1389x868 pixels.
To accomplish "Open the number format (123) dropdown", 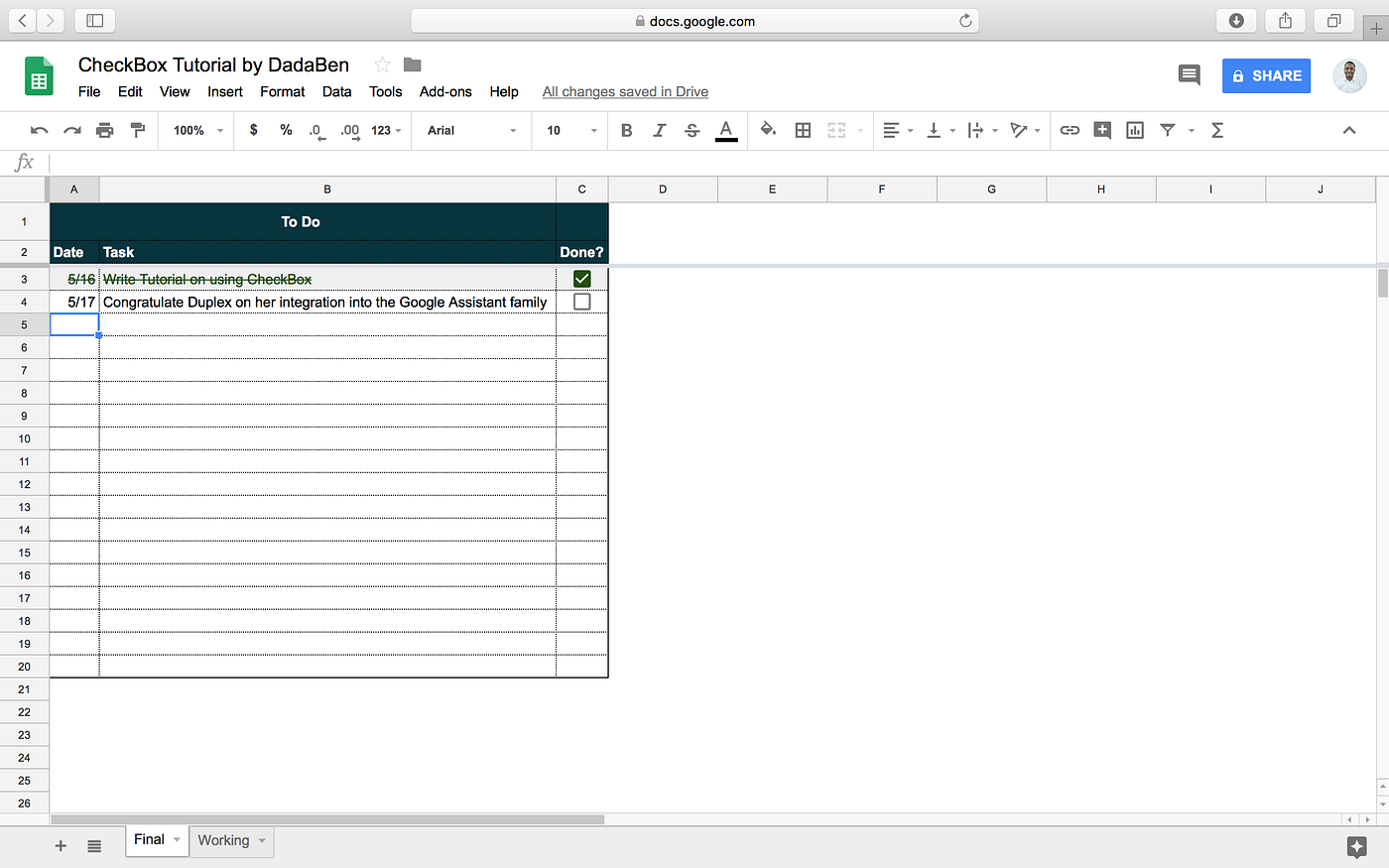I will coord(386,130).
